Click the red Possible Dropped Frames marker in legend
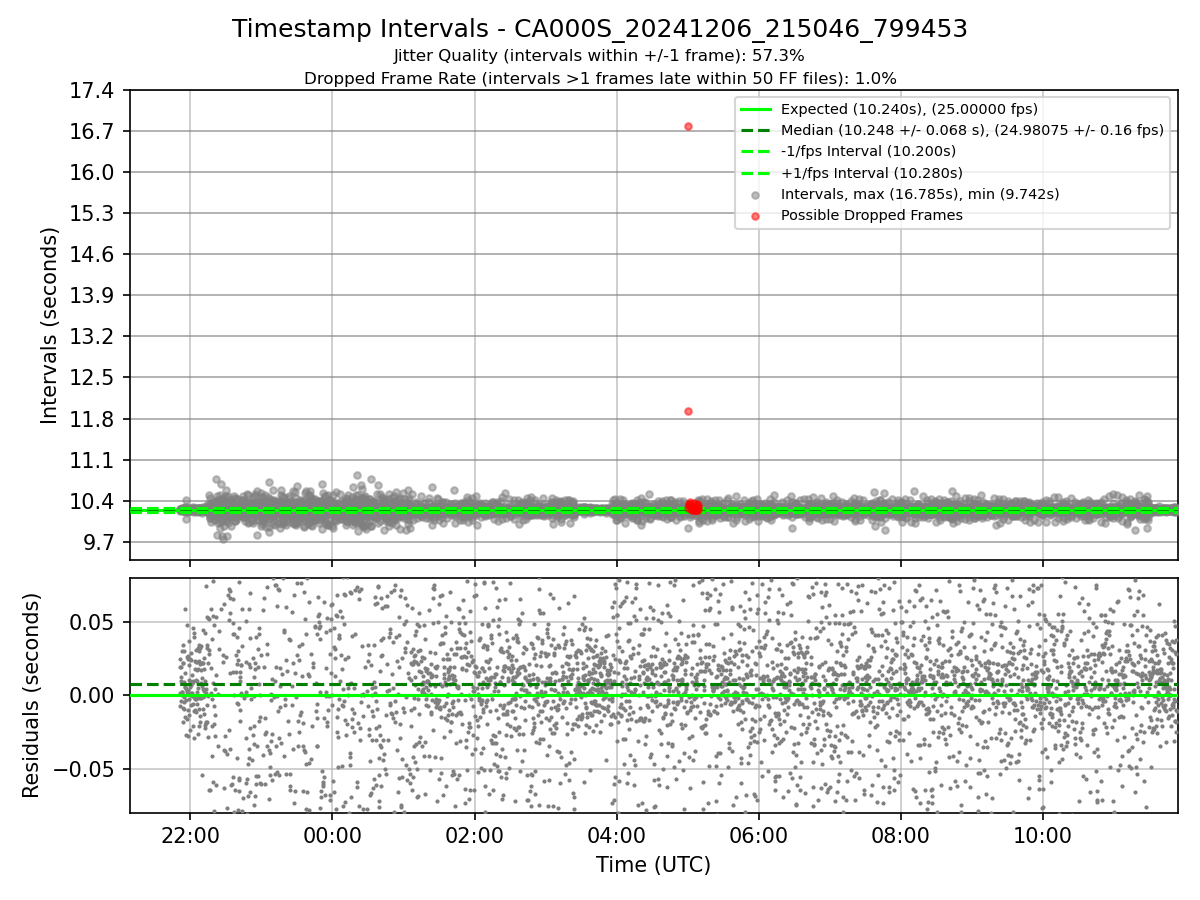This screenshot has height=900, width=1200. (756, 215)
